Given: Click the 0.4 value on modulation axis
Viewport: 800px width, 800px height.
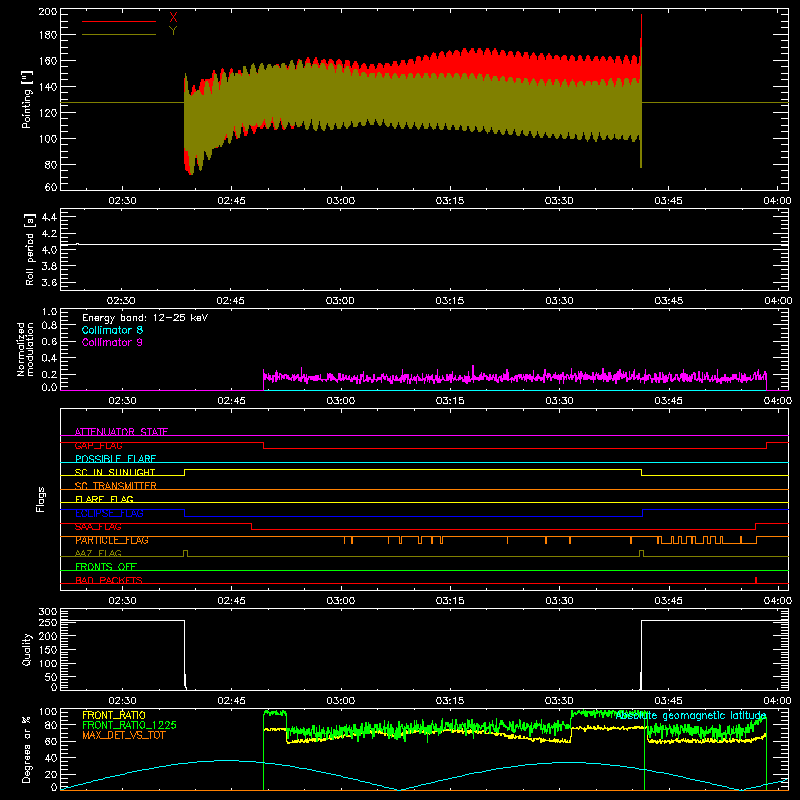Looking at the screenshot, I should [49, 358].
